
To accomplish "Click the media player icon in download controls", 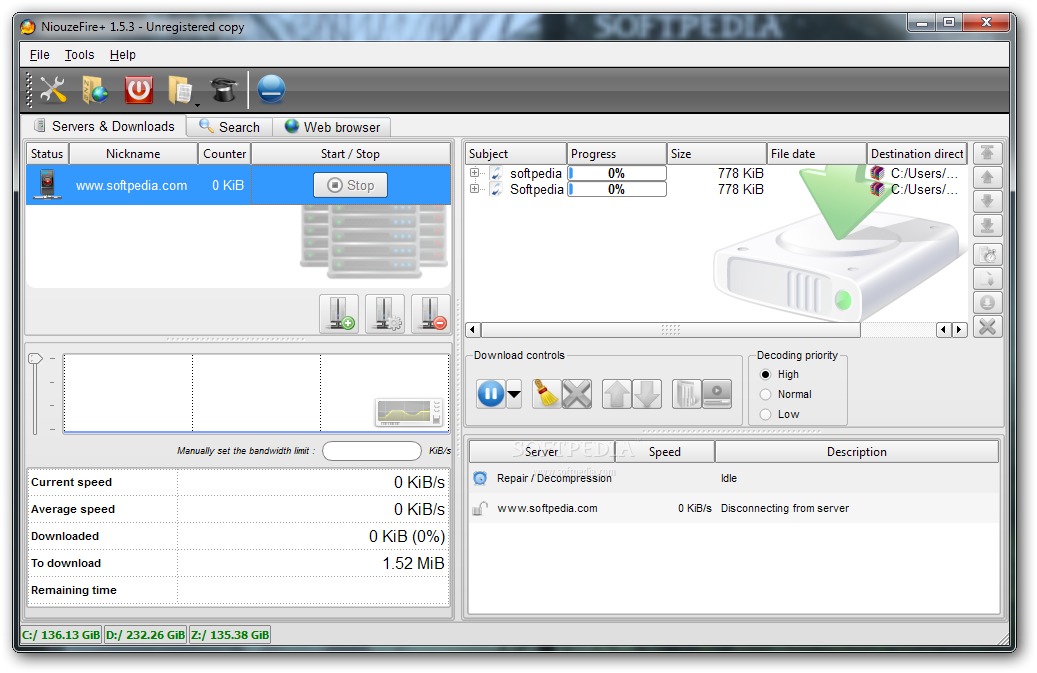I will coord(717,394).
